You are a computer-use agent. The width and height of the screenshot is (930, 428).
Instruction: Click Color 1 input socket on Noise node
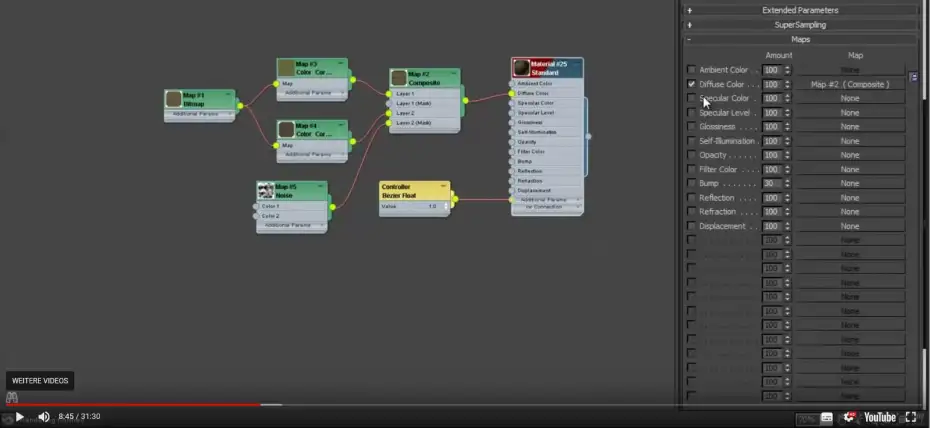click(256, 206)
